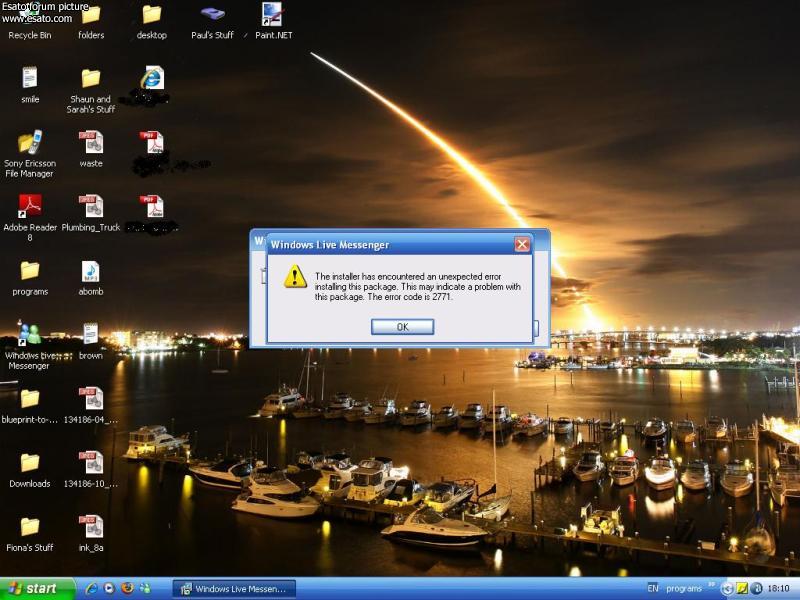Select the 'smile' text document icon
Viewport: 800px width, 600px height.
30,85
